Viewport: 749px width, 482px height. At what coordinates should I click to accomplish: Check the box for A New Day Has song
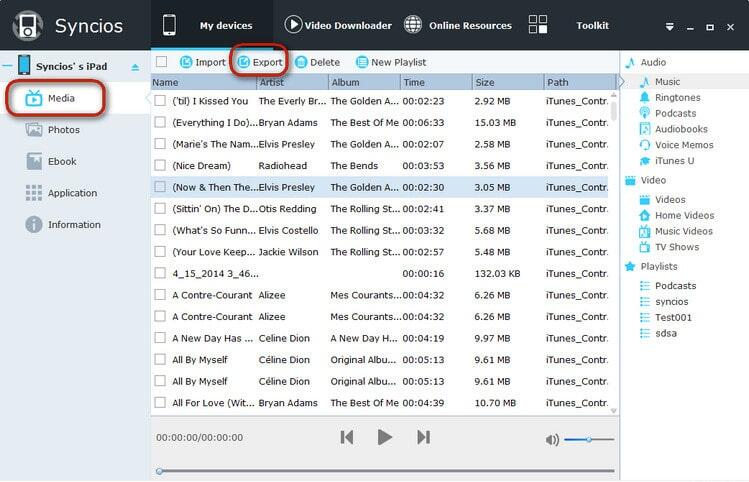coord(160,338)
